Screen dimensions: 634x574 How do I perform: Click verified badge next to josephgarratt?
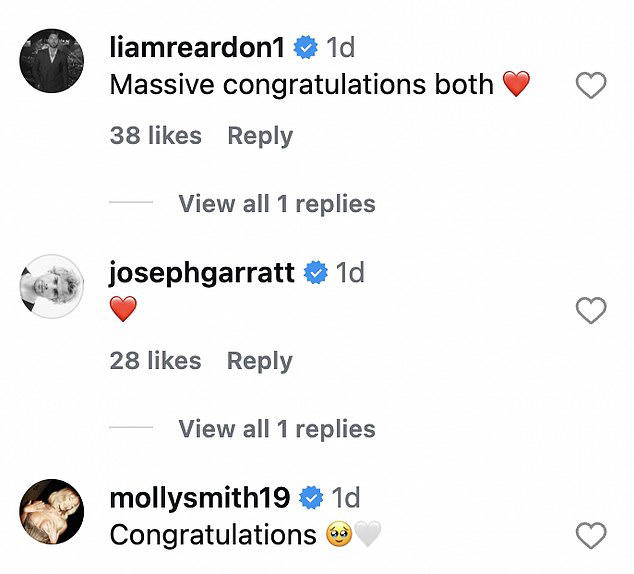316,272
